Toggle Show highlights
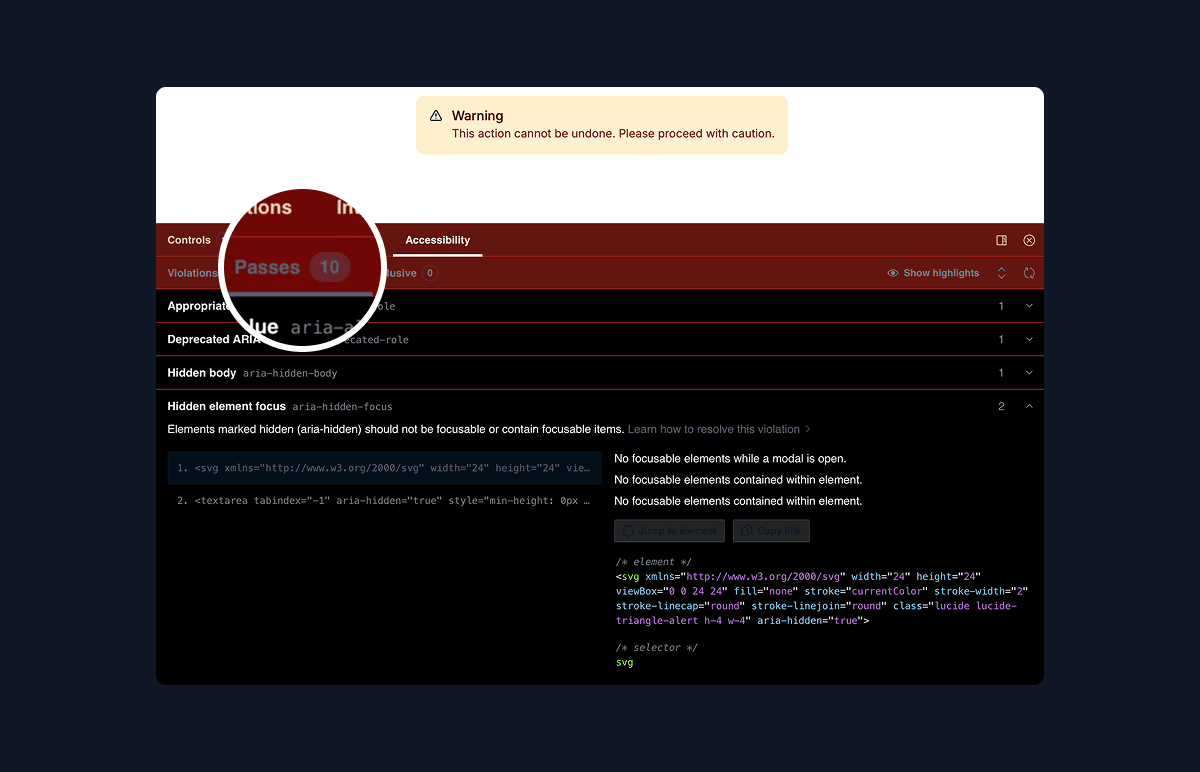This screenshot has height=772, width=1200. tap(932, 272)
